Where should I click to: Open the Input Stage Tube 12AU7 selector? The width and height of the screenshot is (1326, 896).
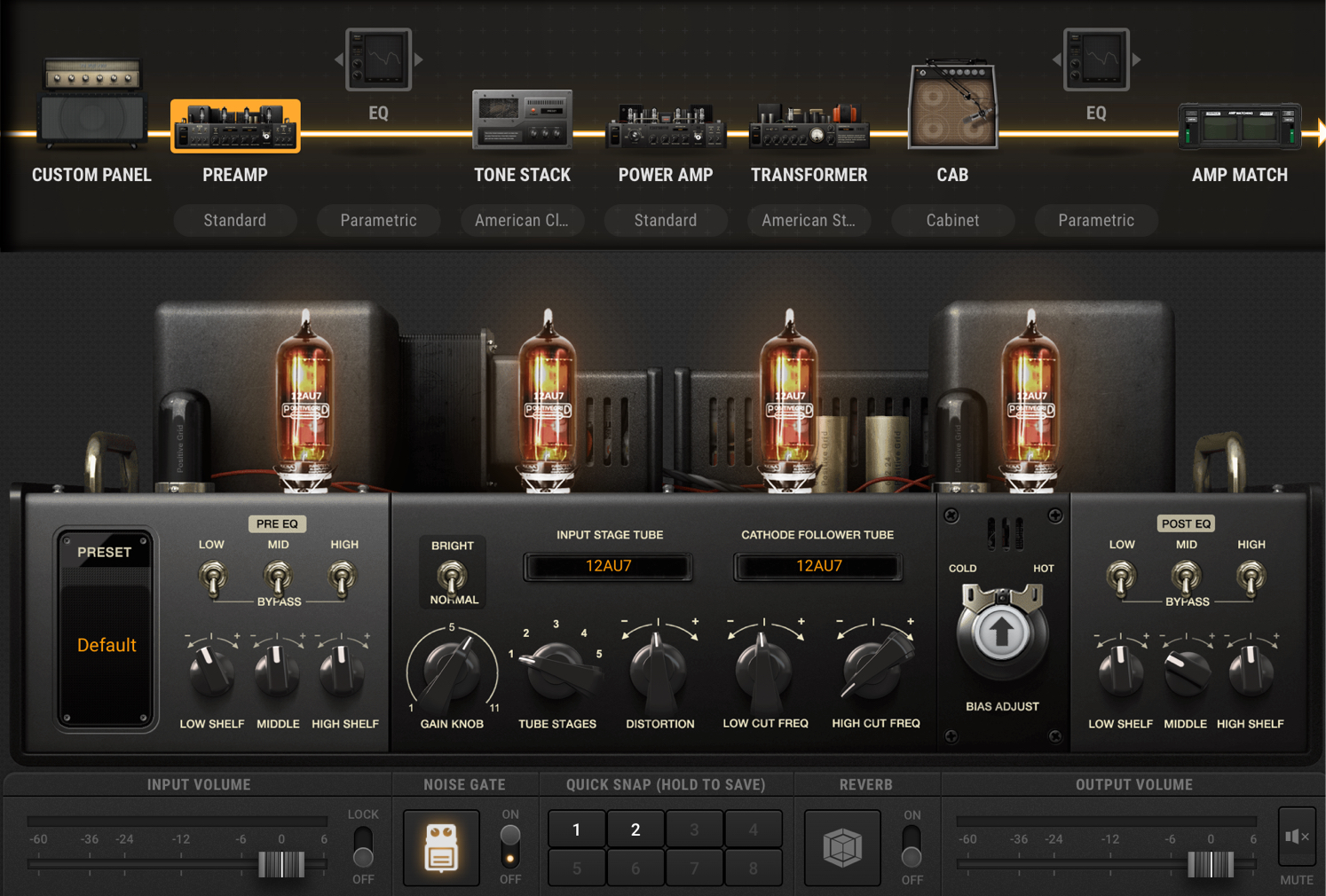point(608,566)
